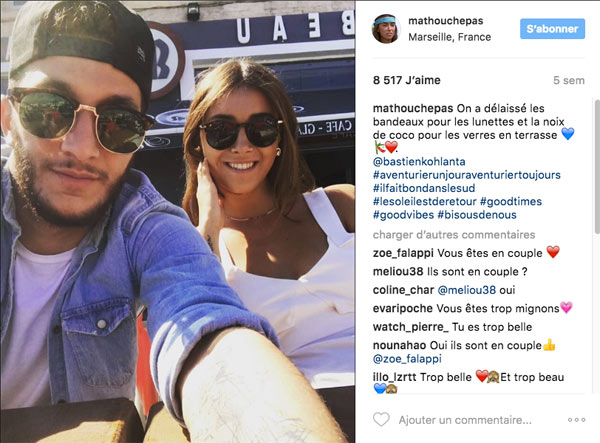Like the post with the heart icon

381,420
